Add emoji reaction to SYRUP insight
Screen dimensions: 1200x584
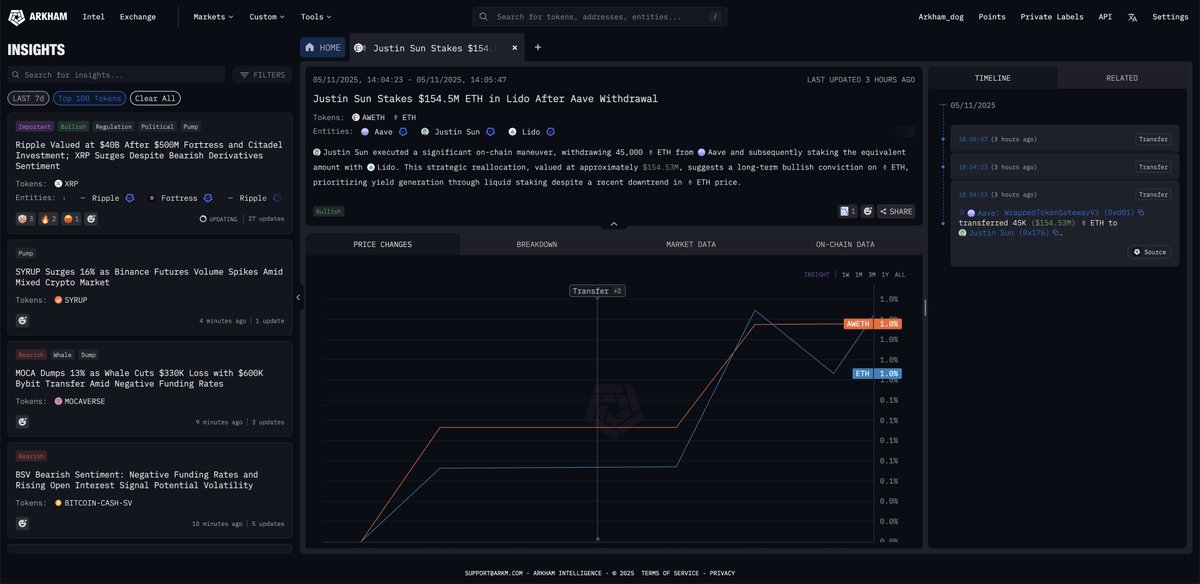(22, 320)
